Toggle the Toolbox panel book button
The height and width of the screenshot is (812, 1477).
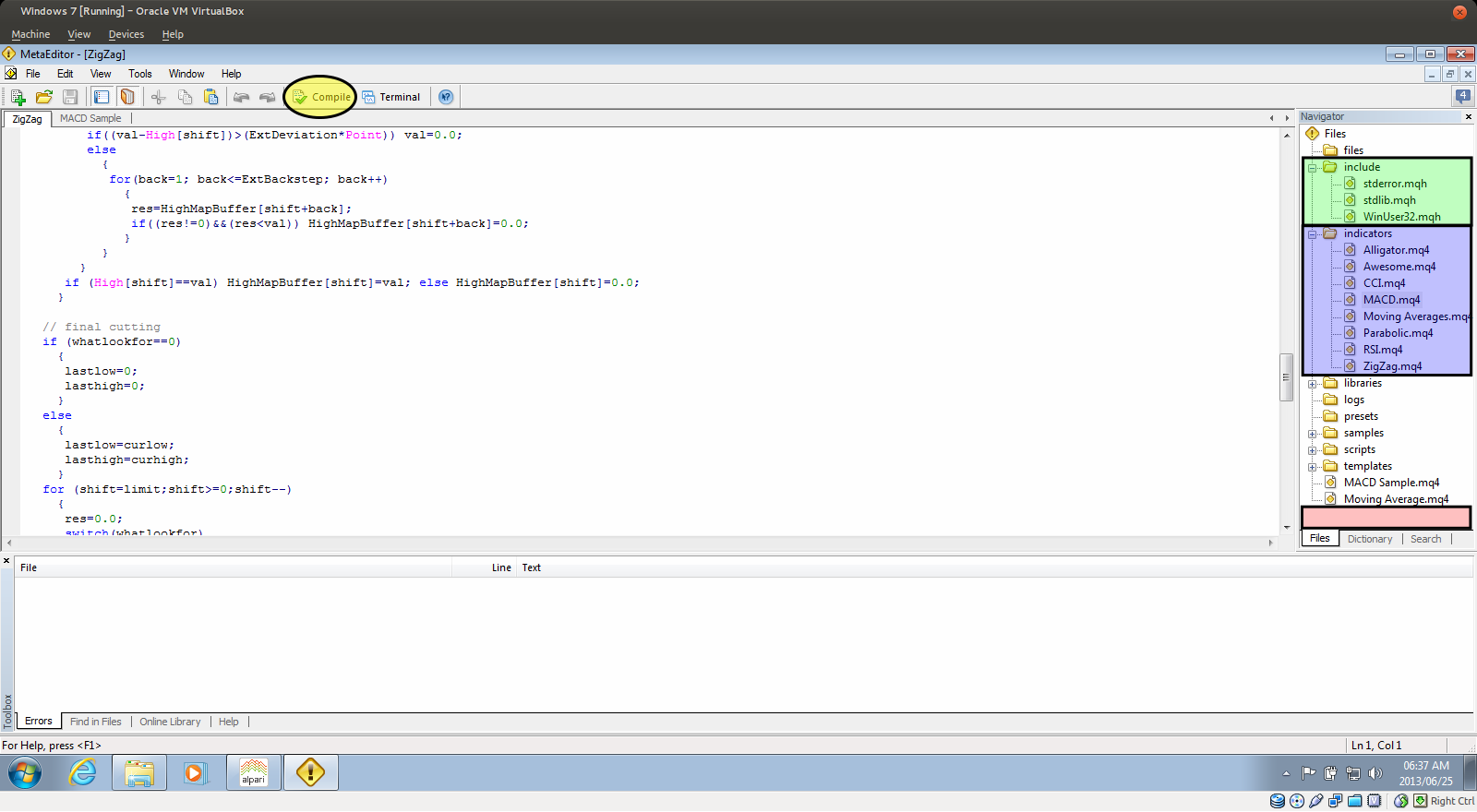(x=128, y=97)
